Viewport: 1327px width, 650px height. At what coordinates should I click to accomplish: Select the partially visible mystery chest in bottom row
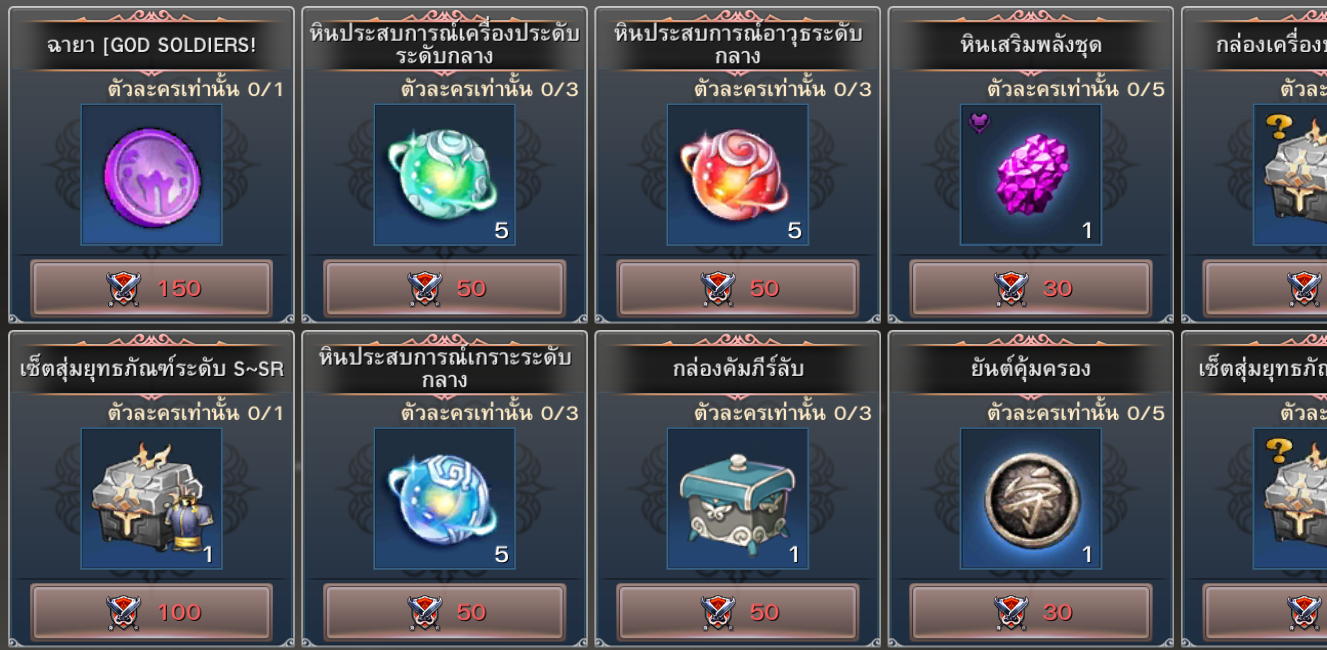click(1290, 499)
